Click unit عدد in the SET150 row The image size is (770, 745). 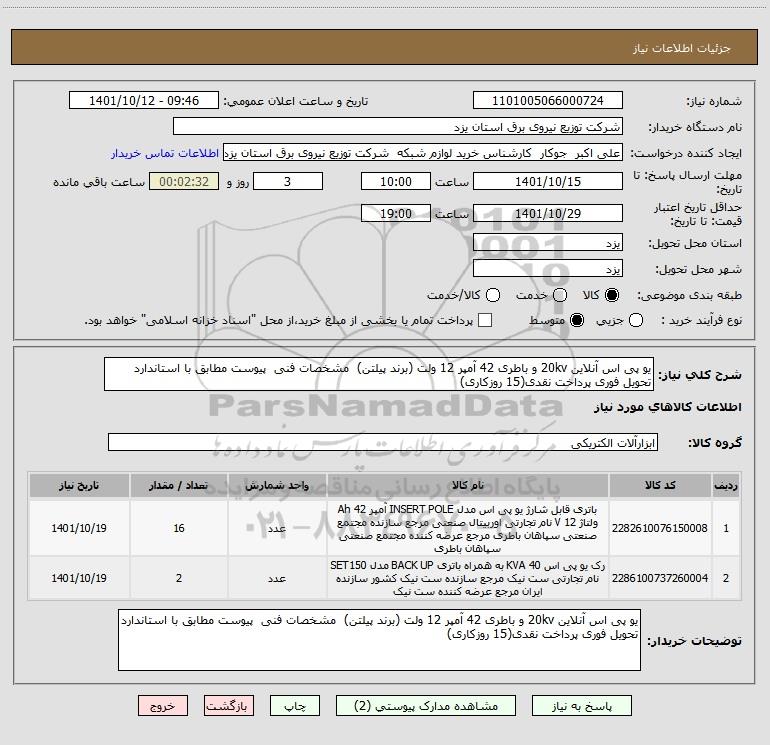[x=277, y=579]
